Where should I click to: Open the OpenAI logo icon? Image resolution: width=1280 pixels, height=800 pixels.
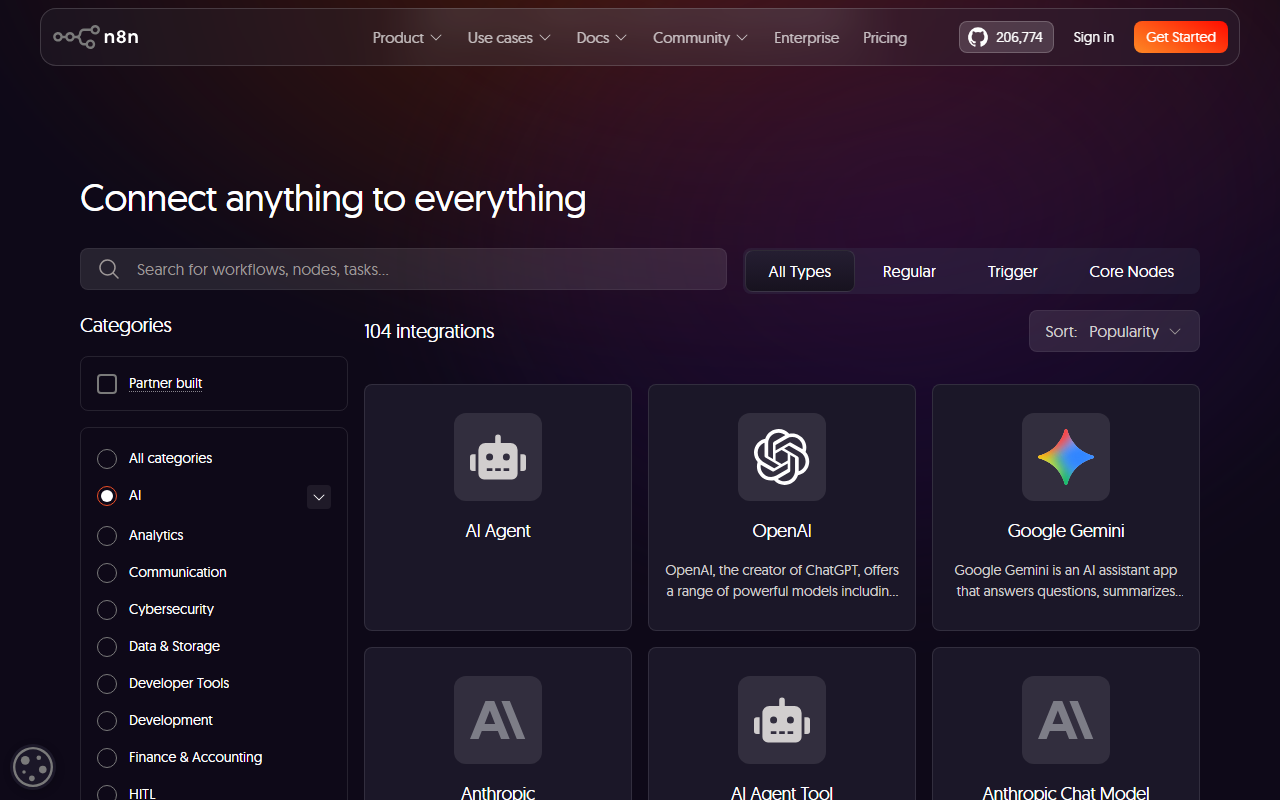point(782,457)
